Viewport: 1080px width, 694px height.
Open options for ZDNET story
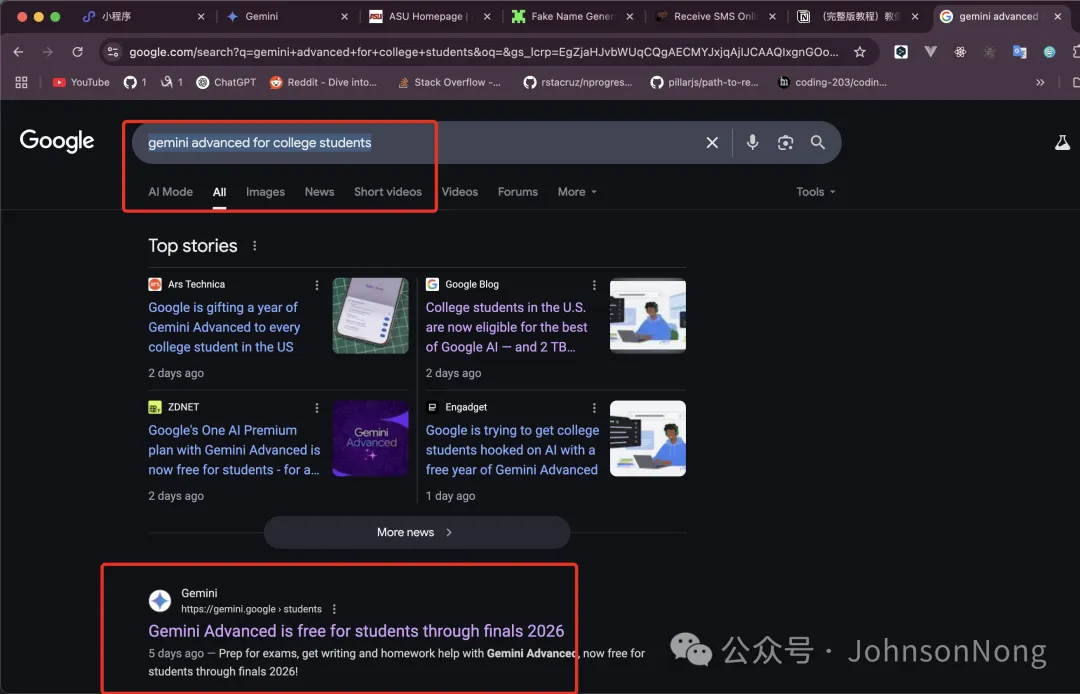click(x=317, y=408)
